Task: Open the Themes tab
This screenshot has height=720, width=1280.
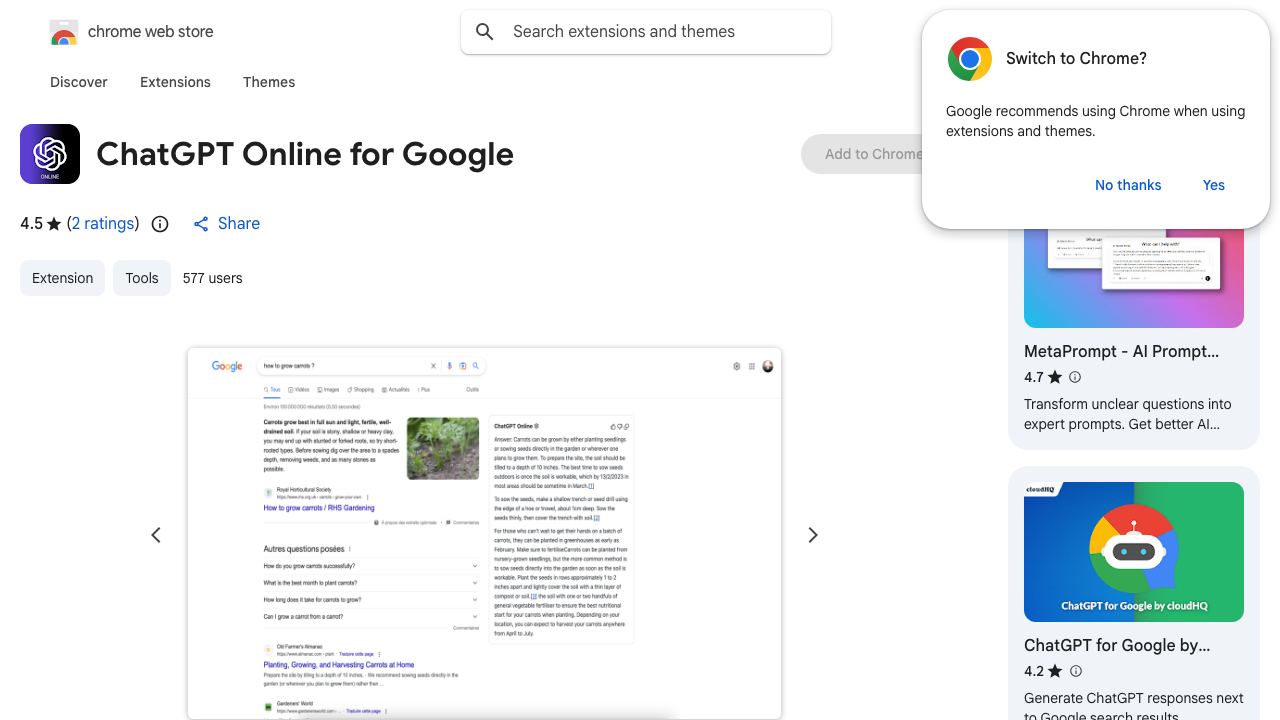Action: click(x=269, y=82)
